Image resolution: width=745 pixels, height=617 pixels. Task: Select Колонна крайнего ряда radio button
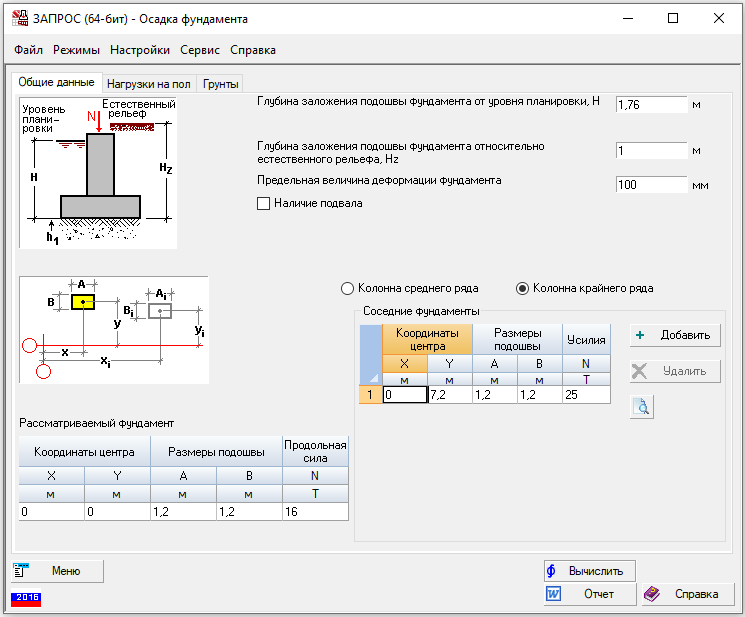click(522, 289)
